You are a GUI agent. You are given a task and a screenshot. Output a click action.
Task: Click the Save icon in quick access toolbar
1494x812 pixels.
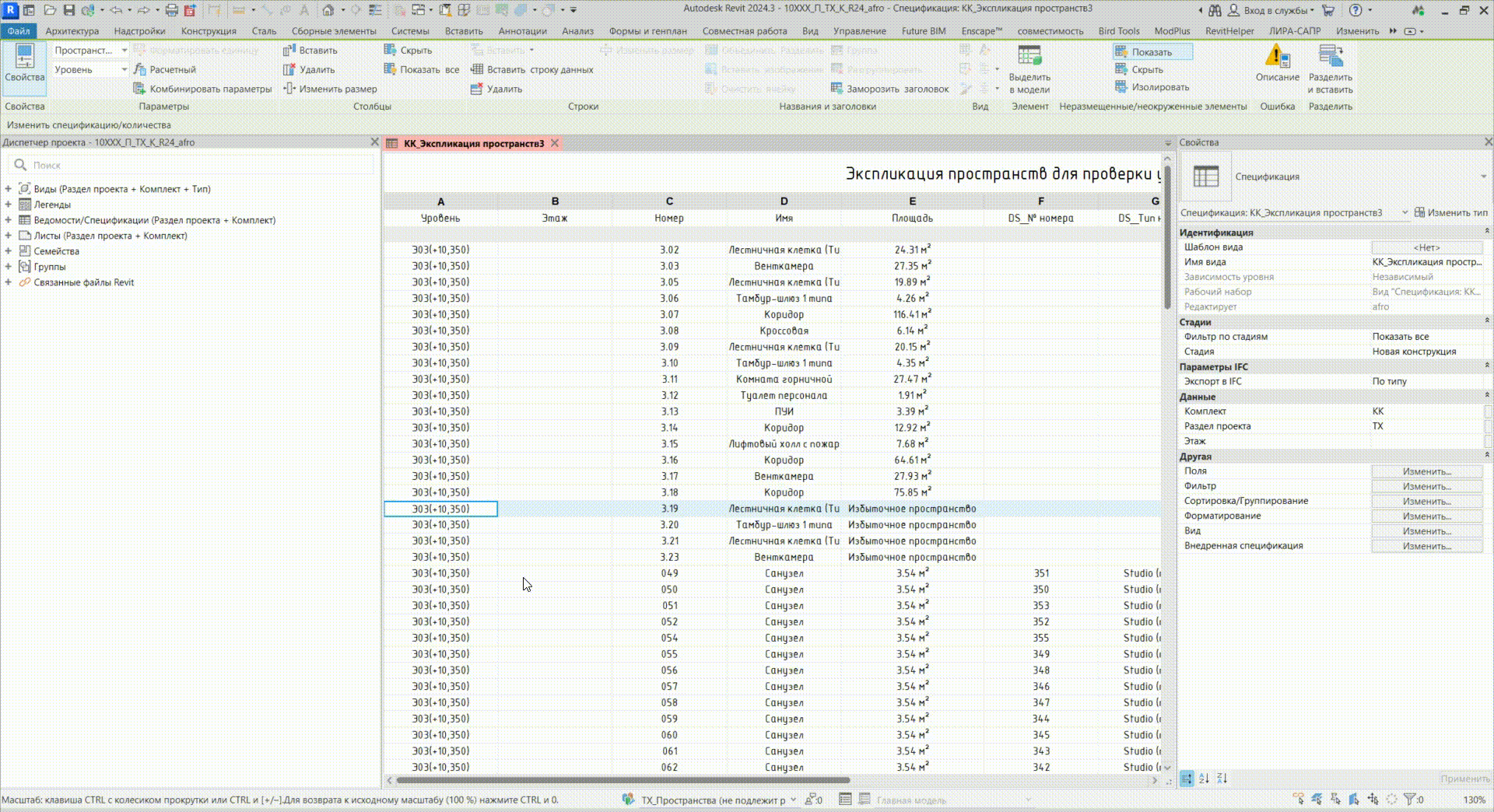tap(69, 10)
